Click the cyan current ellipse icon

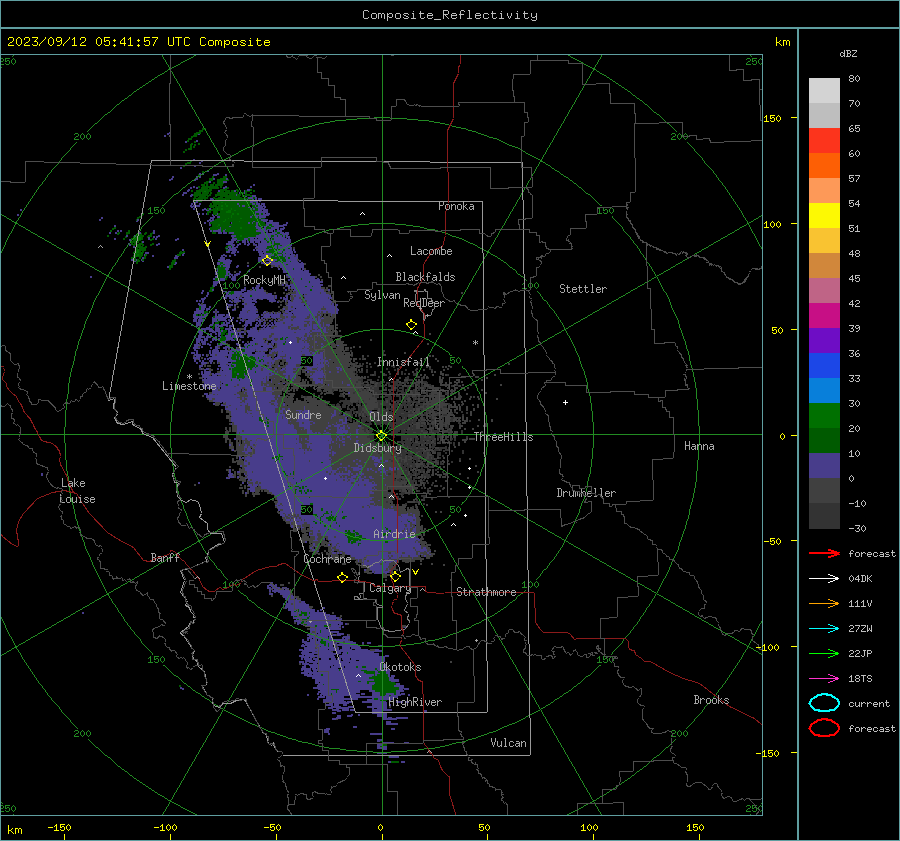pyautogui.click(x=824, y=703)
